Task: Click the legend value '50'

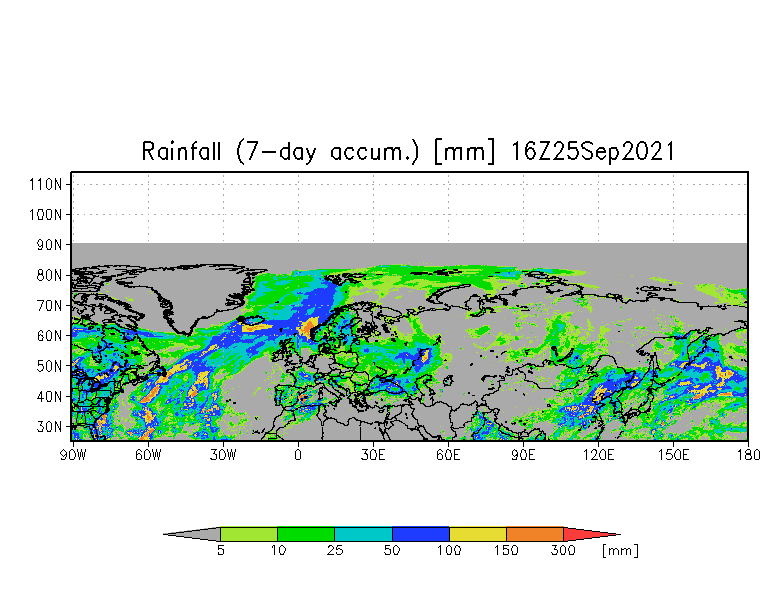Action: [392, 550]
